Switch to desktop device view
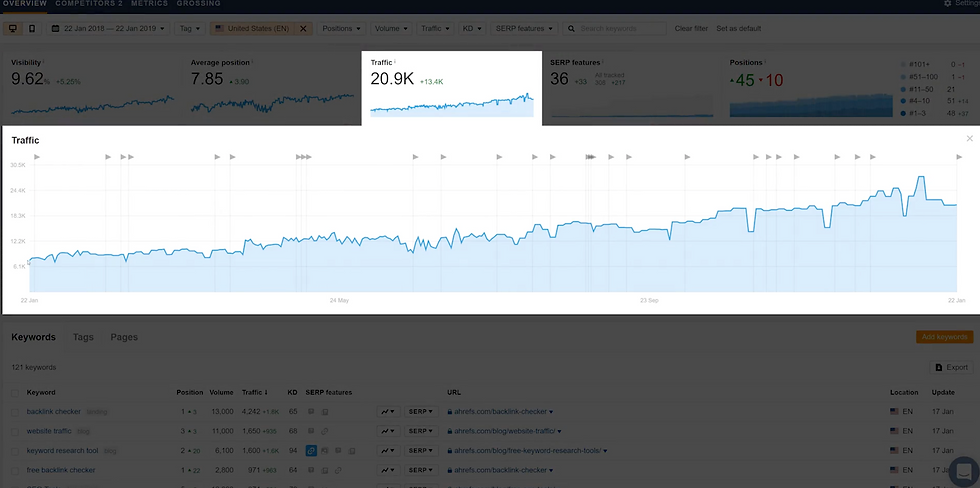The width and height of the screenshot is (980, 488). [x=12, y=29]
